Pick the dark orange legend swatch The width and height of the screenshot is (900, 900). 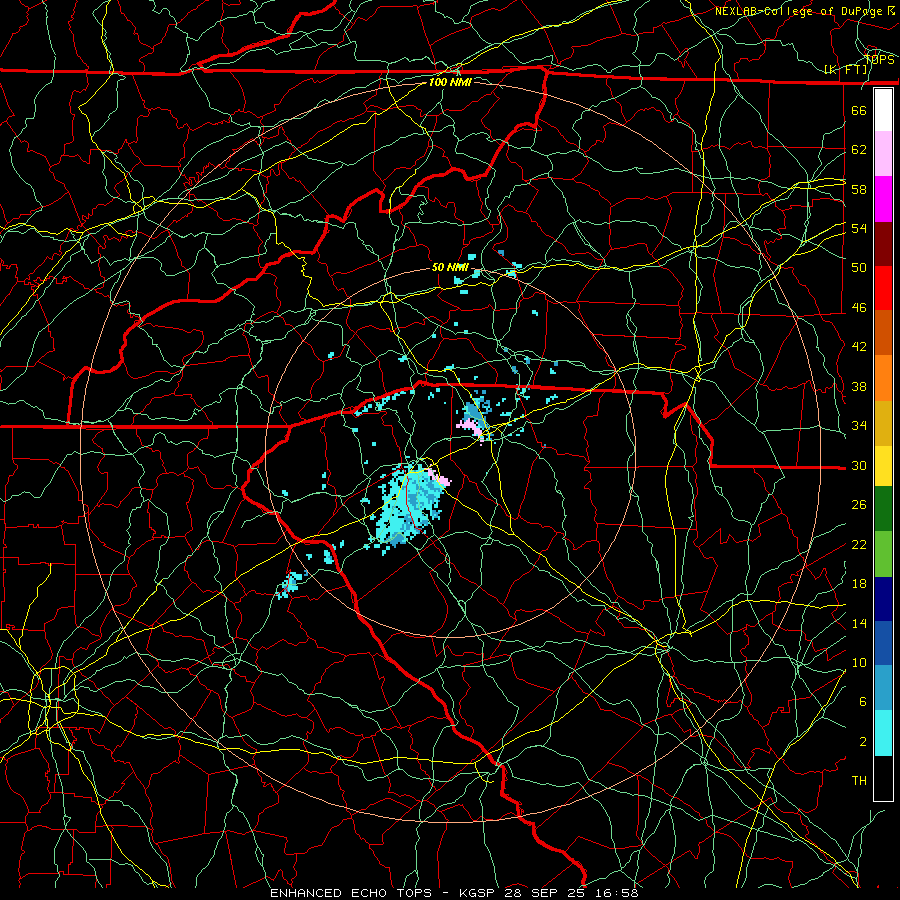[883, 332]
